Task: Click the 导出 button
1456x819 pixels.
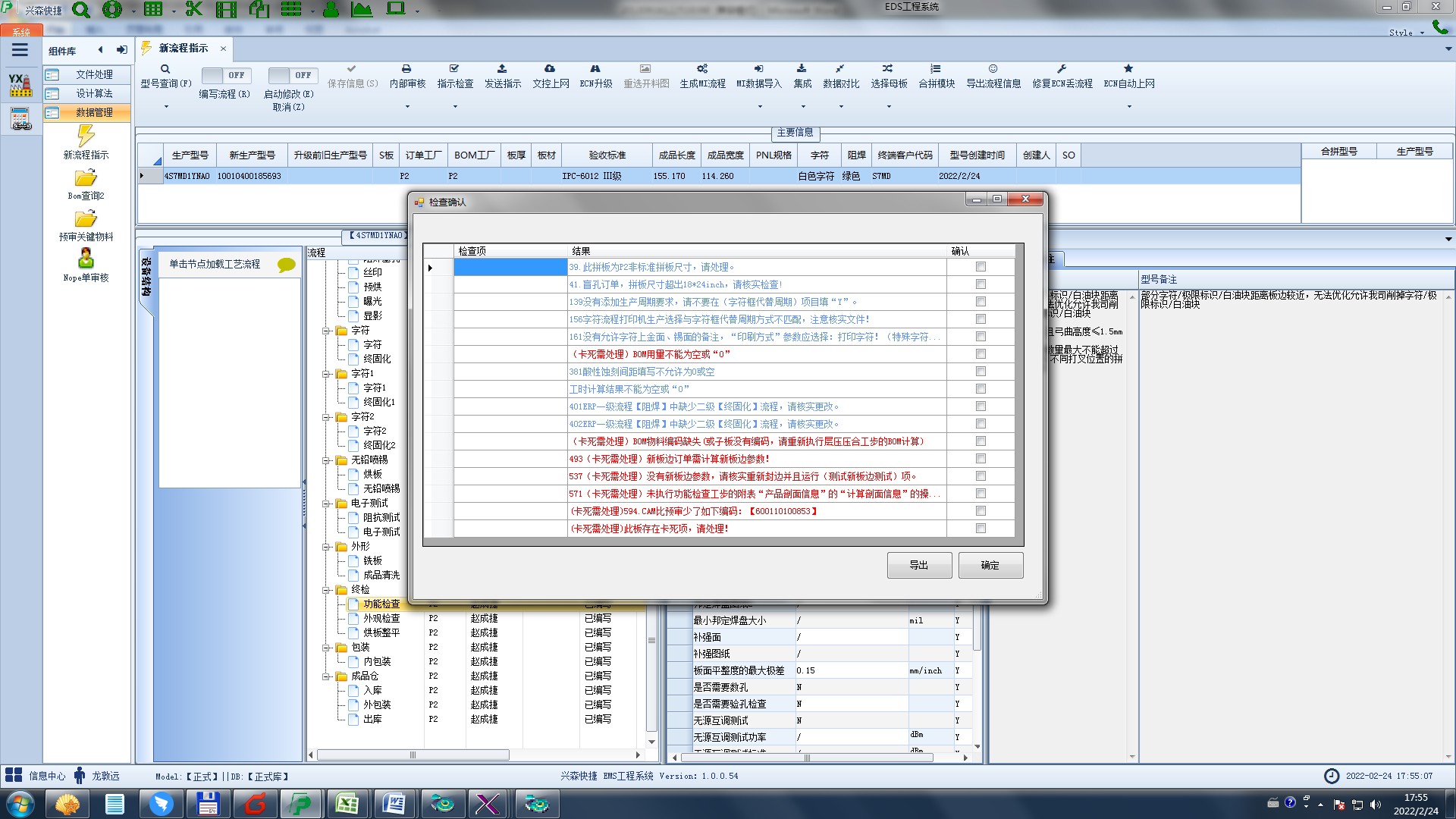Action: coord(918,565)
